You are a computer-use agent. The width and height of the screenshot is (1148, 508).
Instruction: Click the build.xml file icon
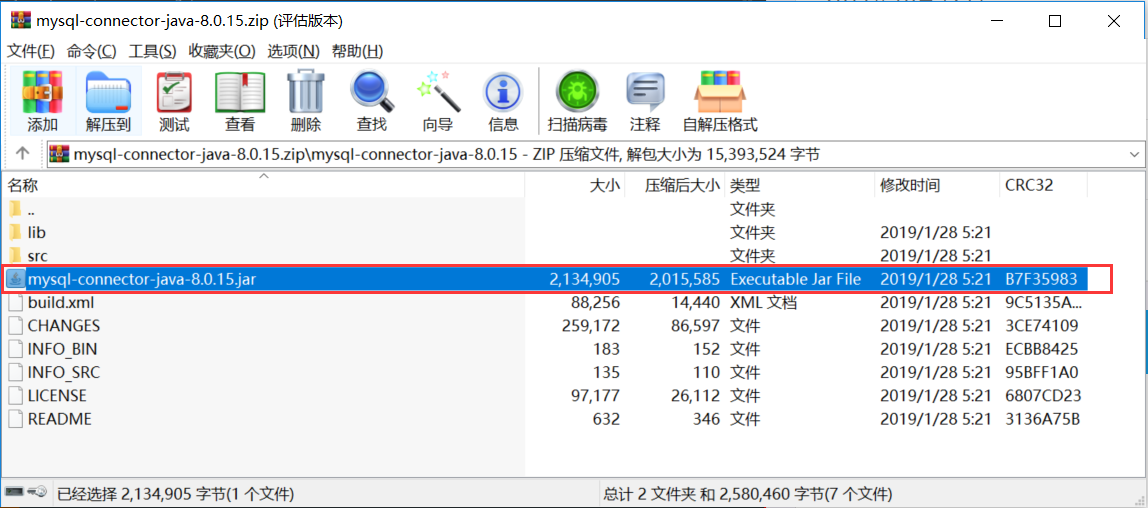[15, 302]
